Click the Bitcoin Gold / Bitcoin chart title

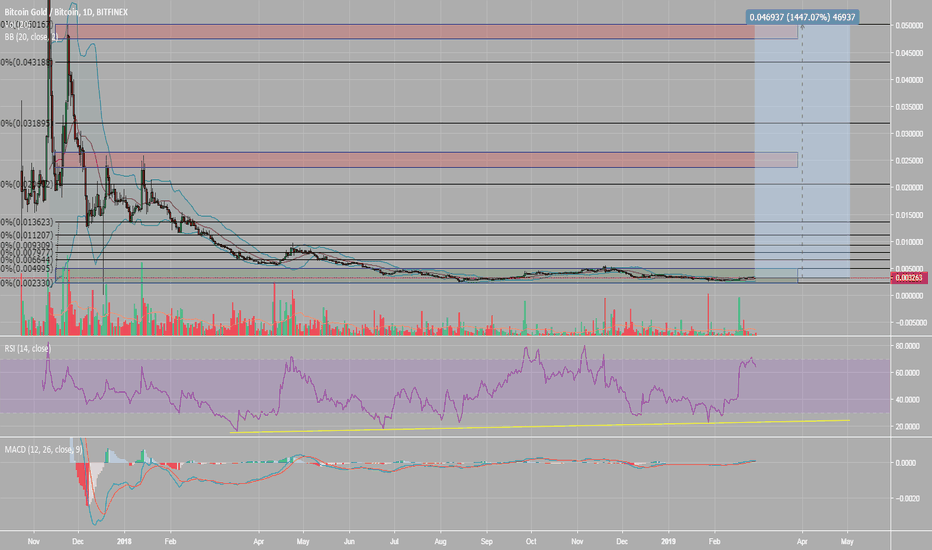pyautogui.click(x=66, y=12)
